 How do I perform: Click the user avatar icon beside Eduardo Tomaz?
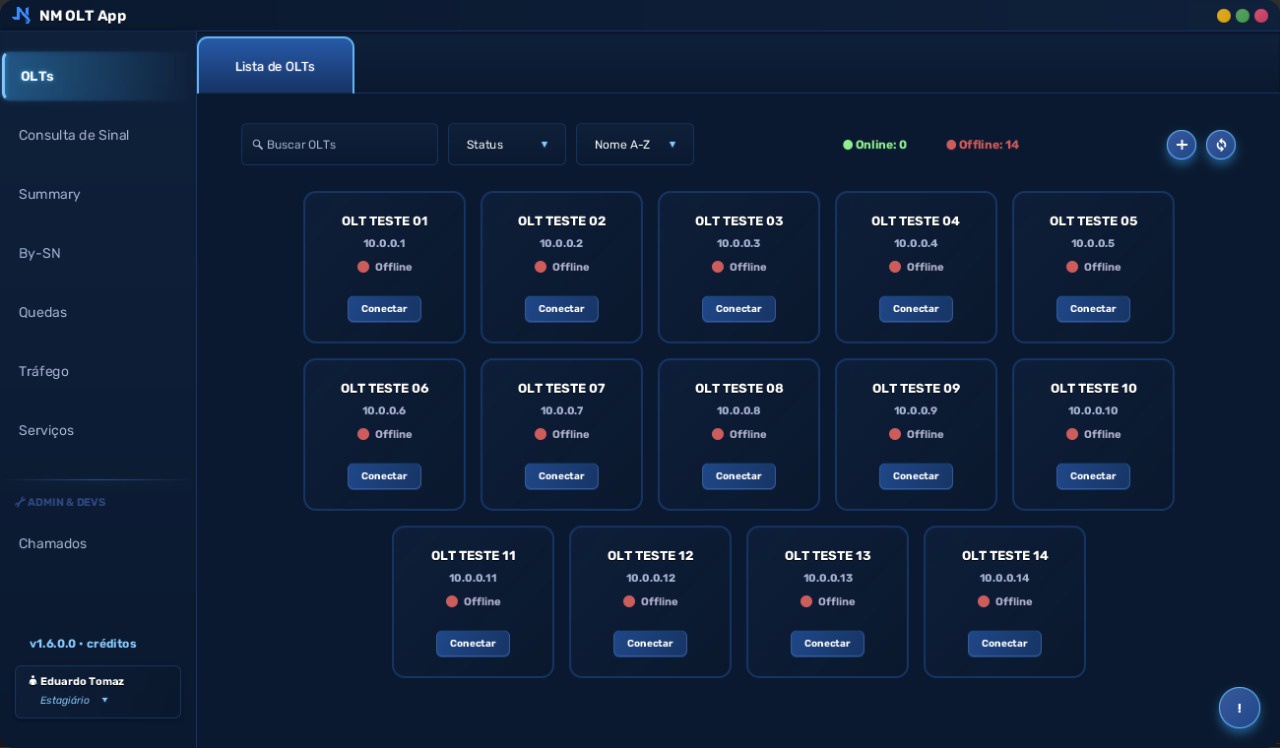coord(33,681)
